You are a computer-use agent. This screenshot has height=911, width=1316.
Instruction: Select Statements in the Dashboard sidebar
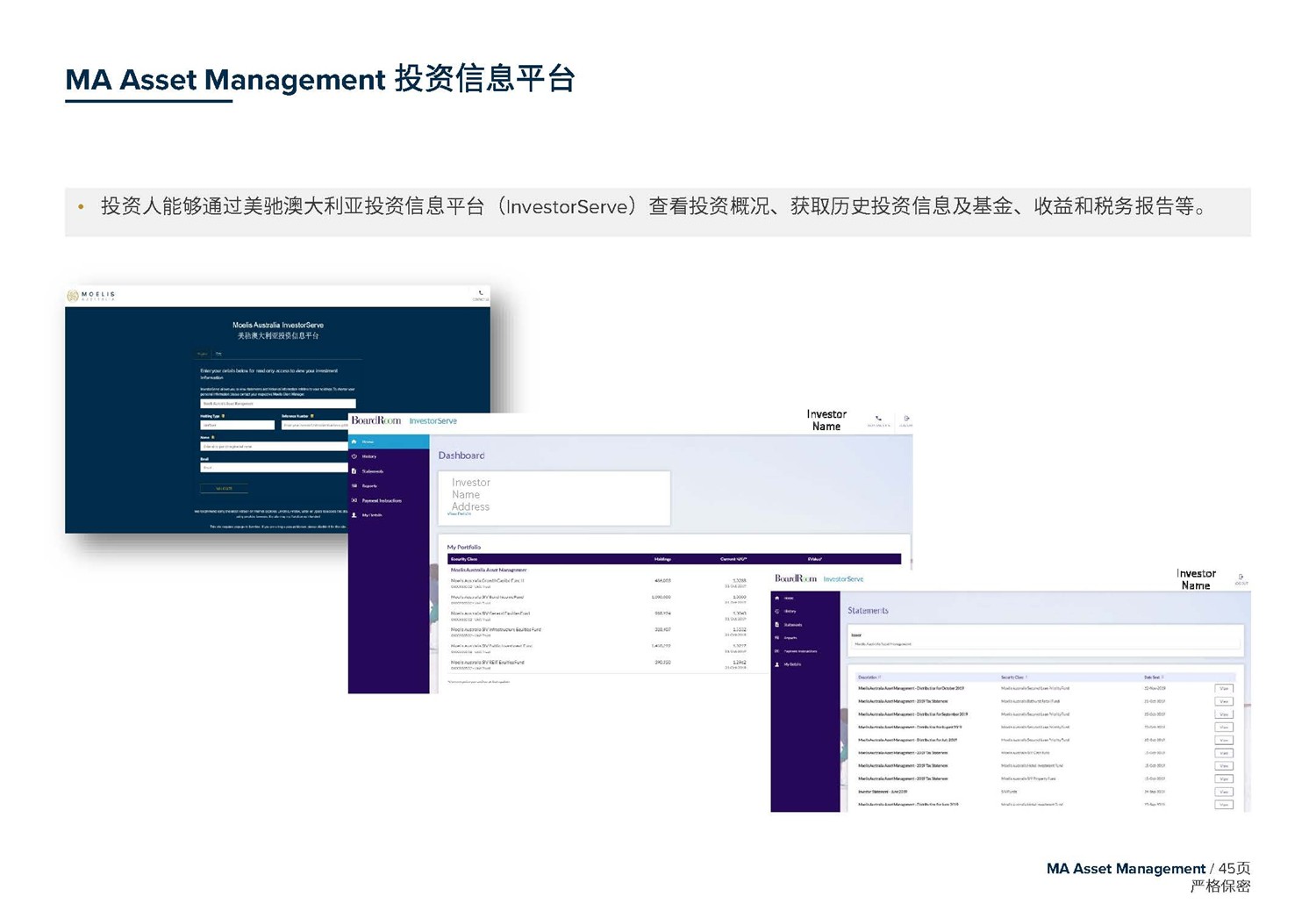coord(372,471)
